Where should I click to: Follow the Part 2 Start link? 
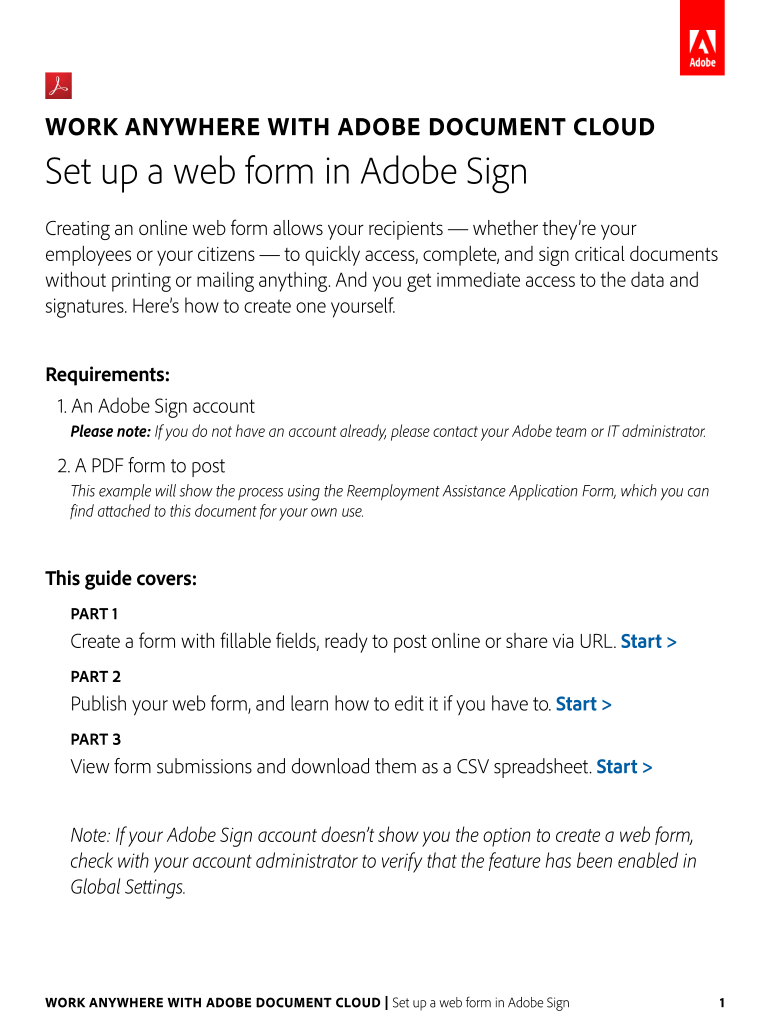coord(583,704)
